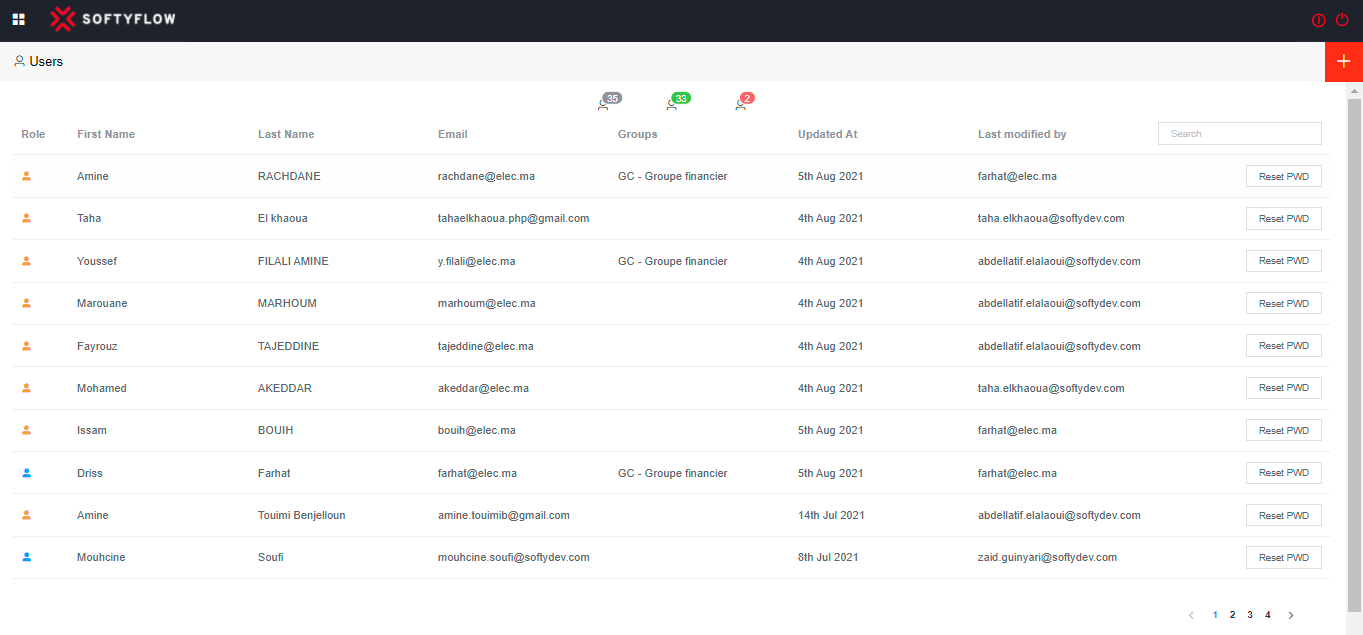This screenshot has width=1363, height=635.
Task: Click the Updated At column header
Action: click(828, 134)
